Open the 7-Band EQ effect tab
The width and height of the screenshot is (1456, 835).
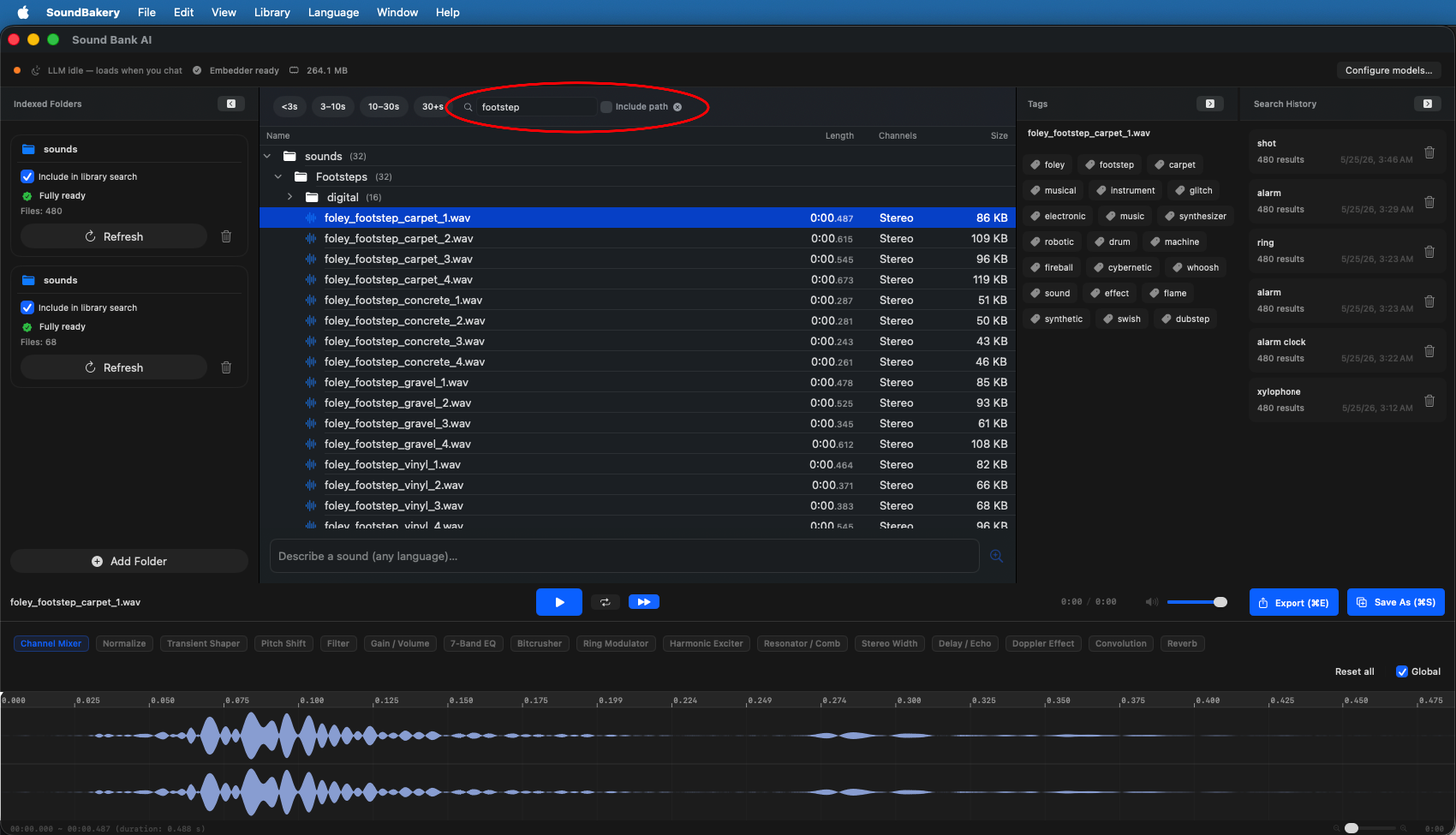click(x=473, y=643)
